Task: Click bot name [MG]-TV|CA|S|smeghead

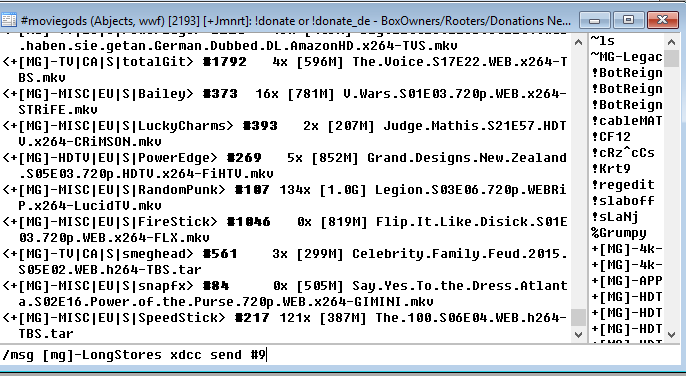Action: (102, 253)
